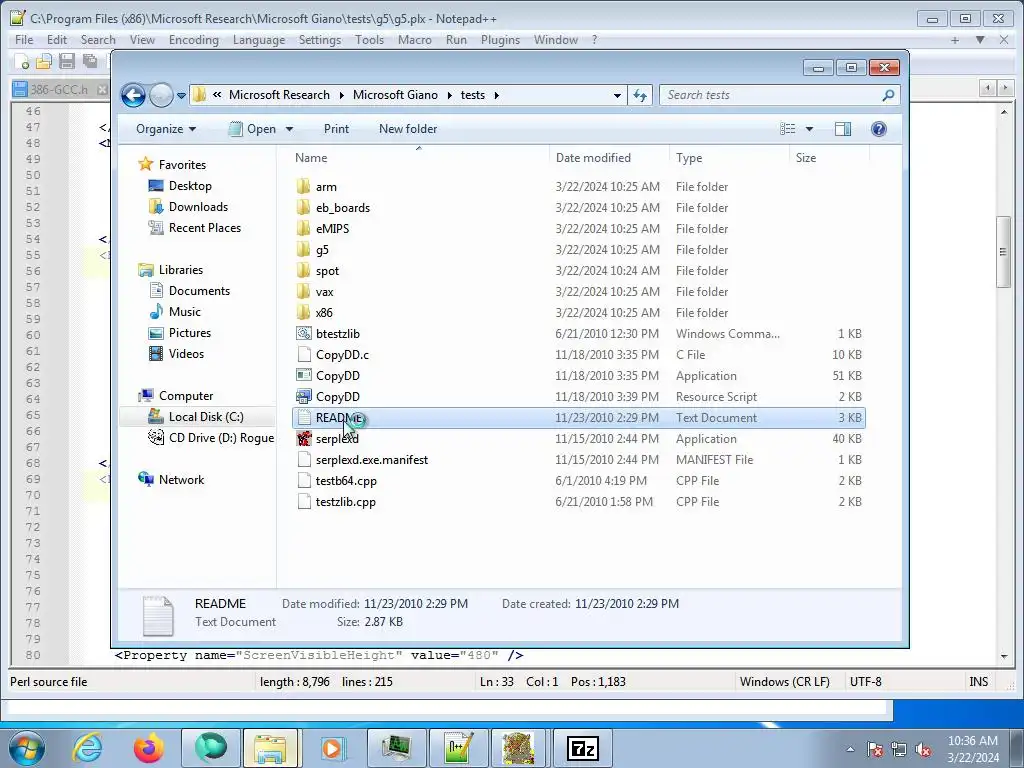The width and height of the screenshot is (1024, 768).
Task: Open Notepad++ Language menu
Action: pyautogui.click(x=259, y=40)
